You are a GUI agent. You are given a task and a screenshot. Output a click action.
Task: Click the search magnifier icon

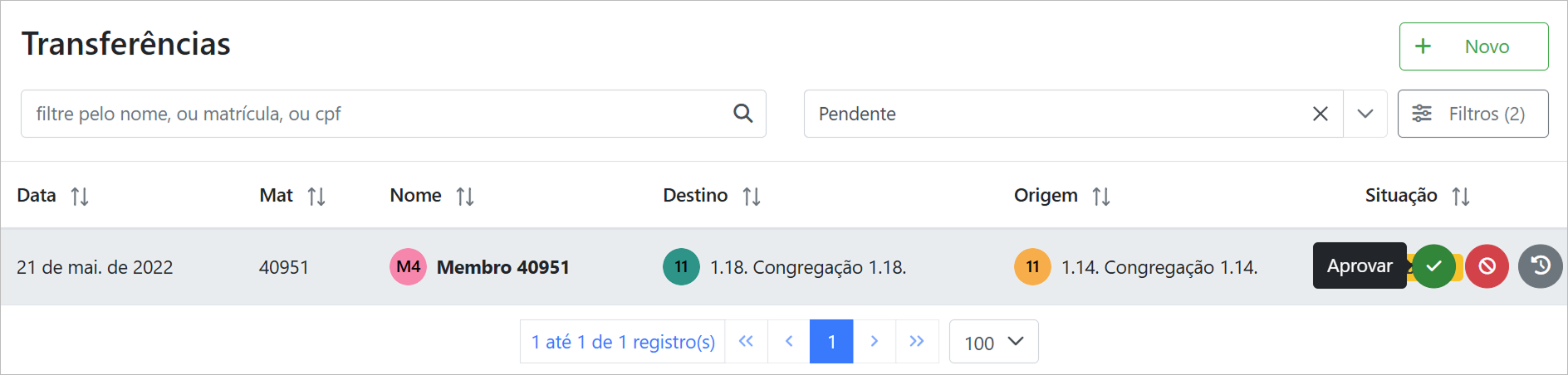(742, 114)
